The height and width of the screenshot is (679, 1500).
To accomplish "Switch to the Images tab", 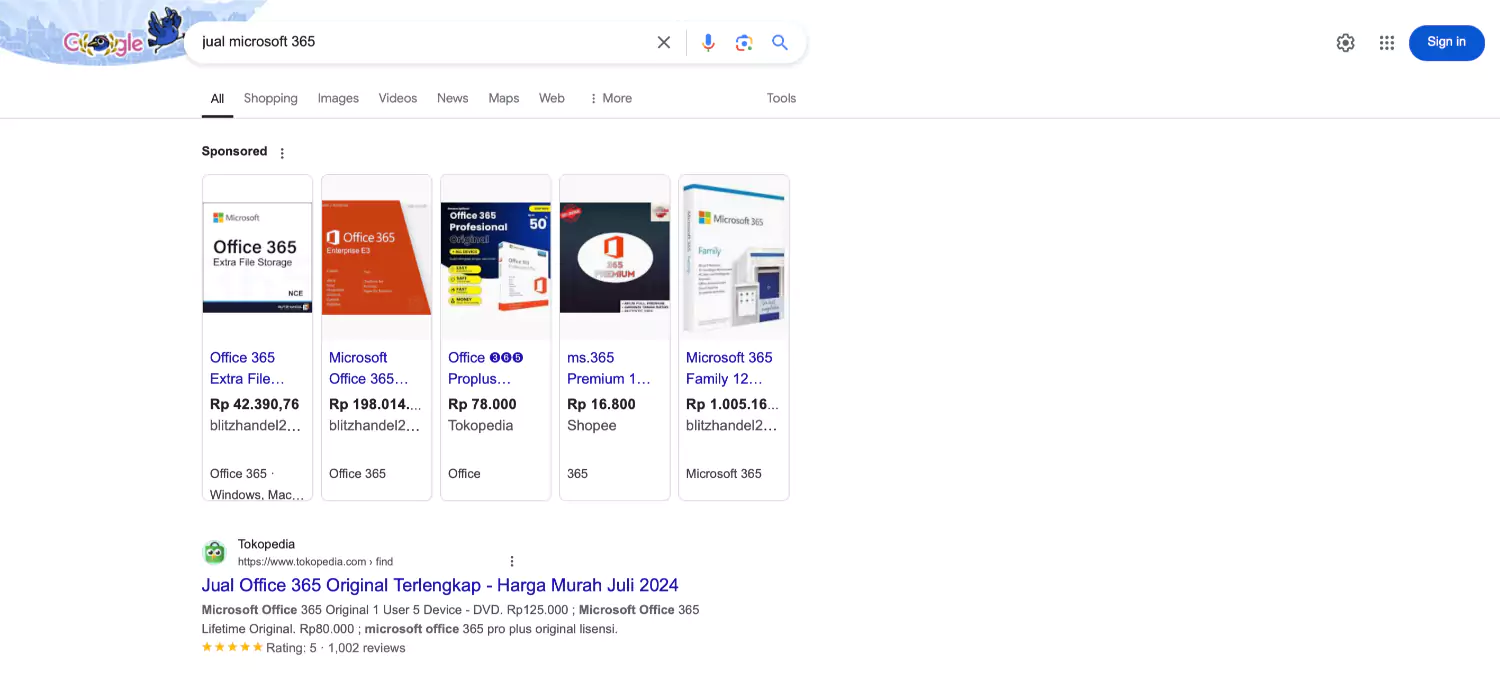I will click(x=338, y=98).
